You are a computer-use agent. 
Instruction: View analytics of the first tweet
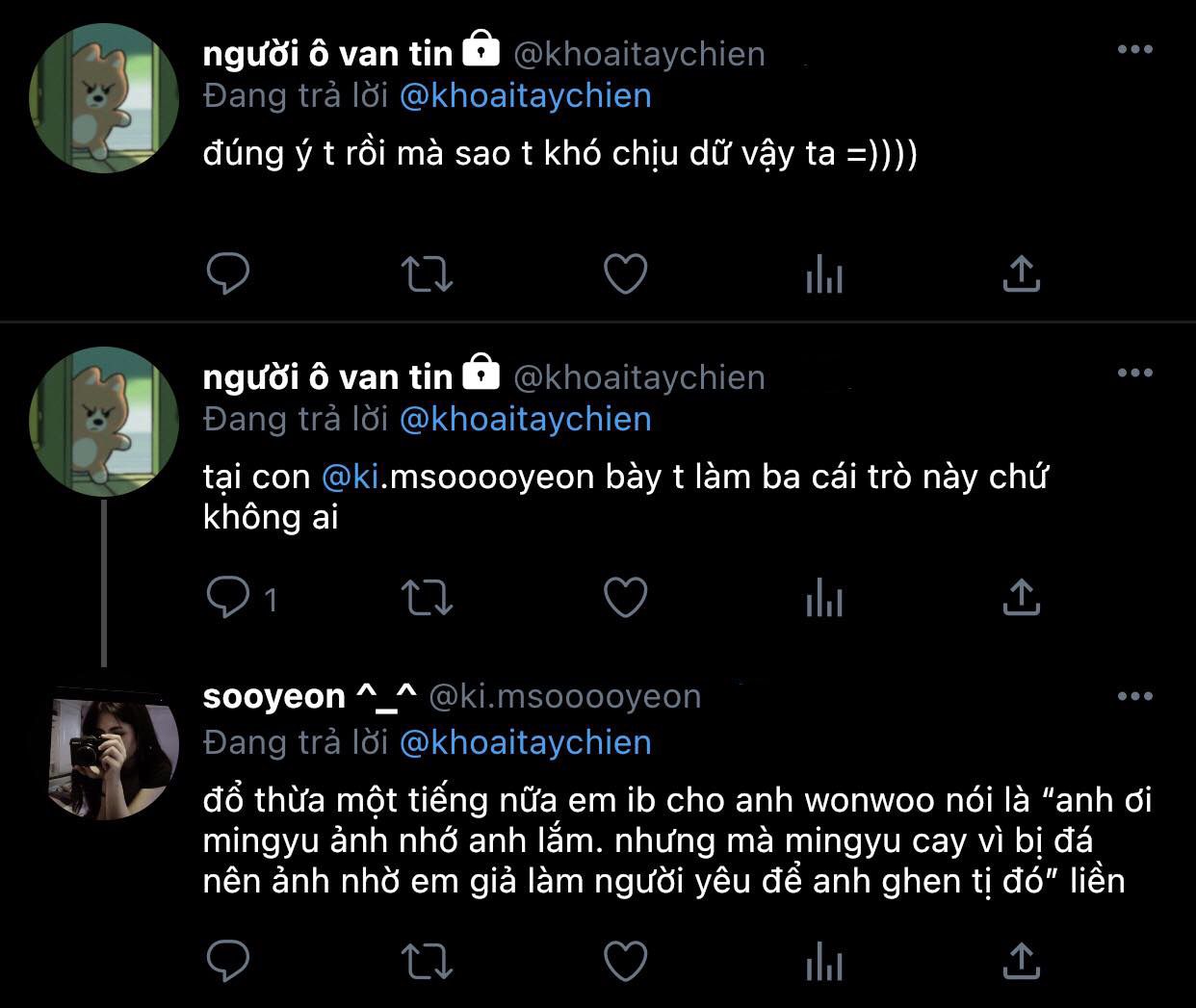click(823, 276)
